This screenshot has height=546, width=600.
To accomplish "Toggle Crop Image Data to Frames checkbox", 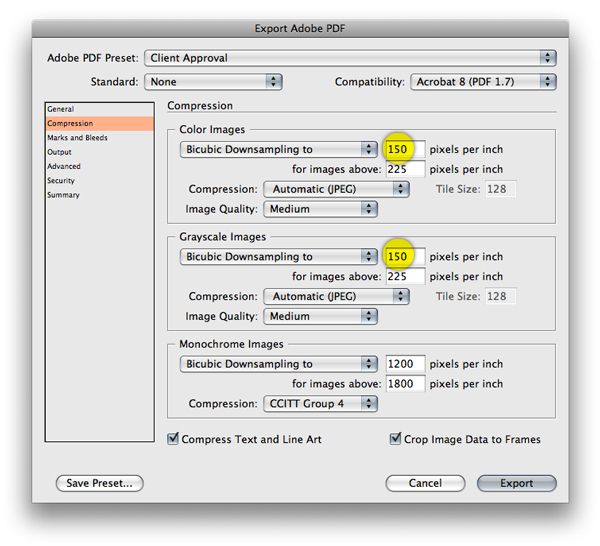I will 395,439.
